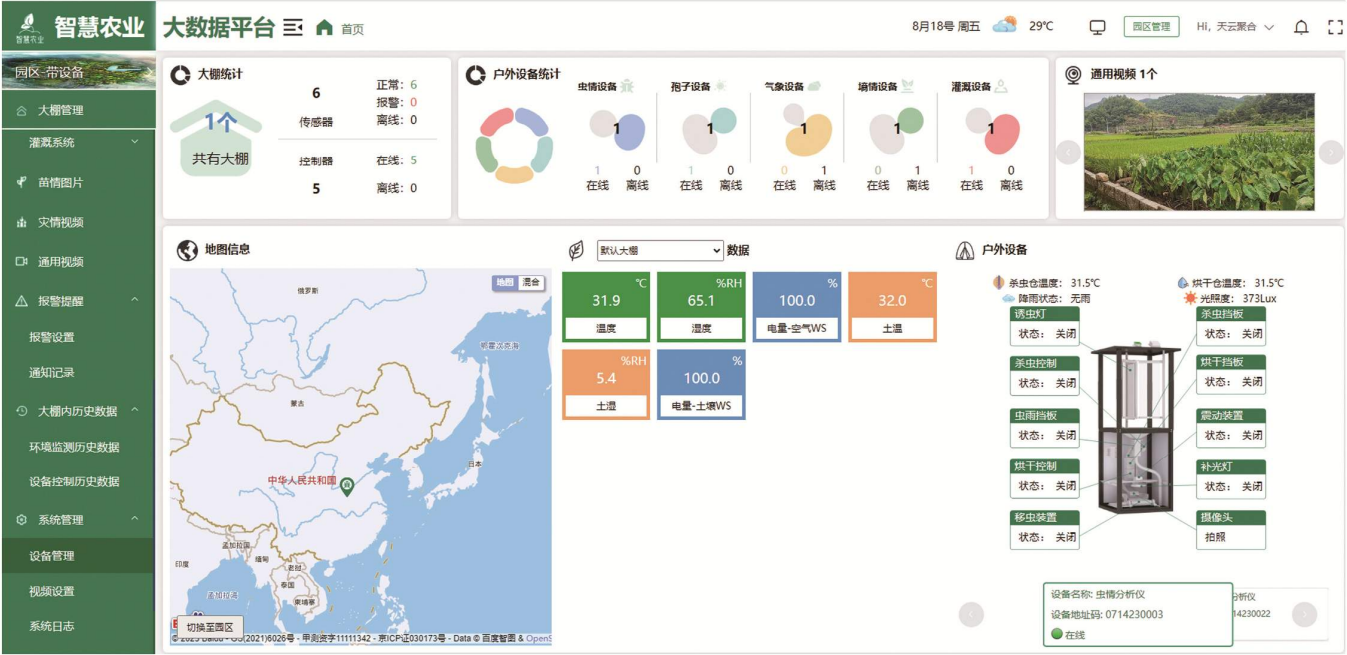The image size is (1347, 655).
Task: Open notifications bell icon
Action: pyautogui.click(x=1301, y=27)
